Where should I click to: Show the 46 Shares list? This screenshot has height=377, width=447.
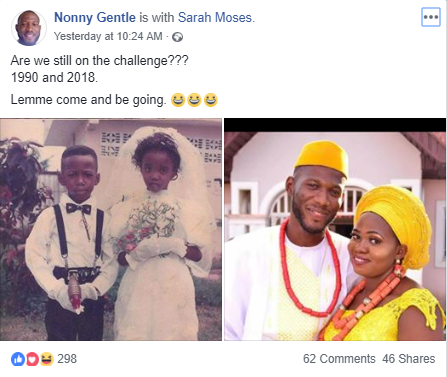(x=408, y=359)
